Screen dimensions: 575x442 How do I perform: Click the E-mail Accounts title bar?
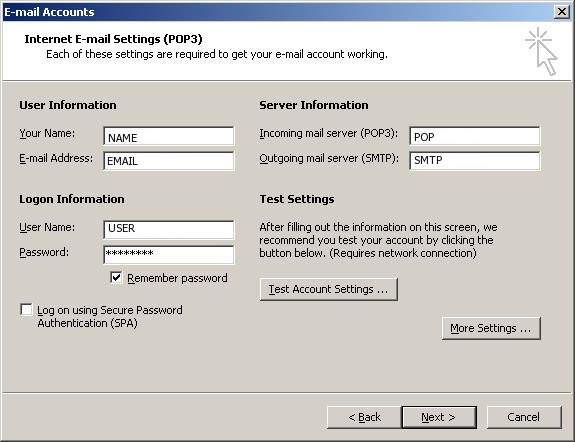[x=279, y=12]
